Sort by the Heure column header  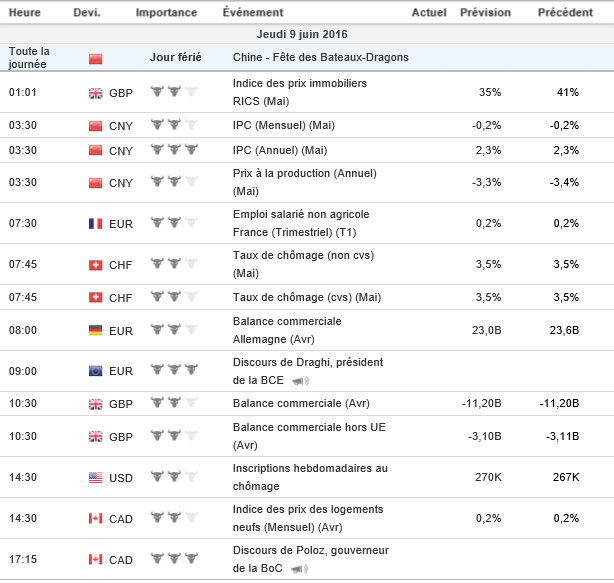(x=24, y=13)
